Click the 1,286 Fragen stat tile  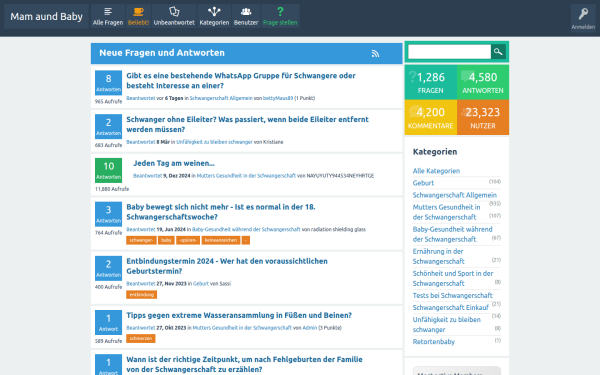pos(431,82)
